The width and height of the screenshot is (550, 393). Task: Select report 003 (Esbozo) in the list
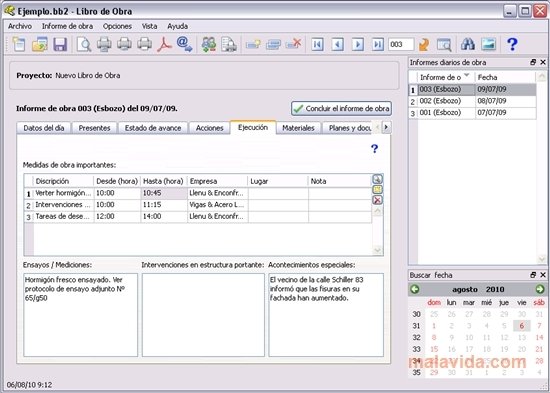pyautogui.click(x=472, y=89)
